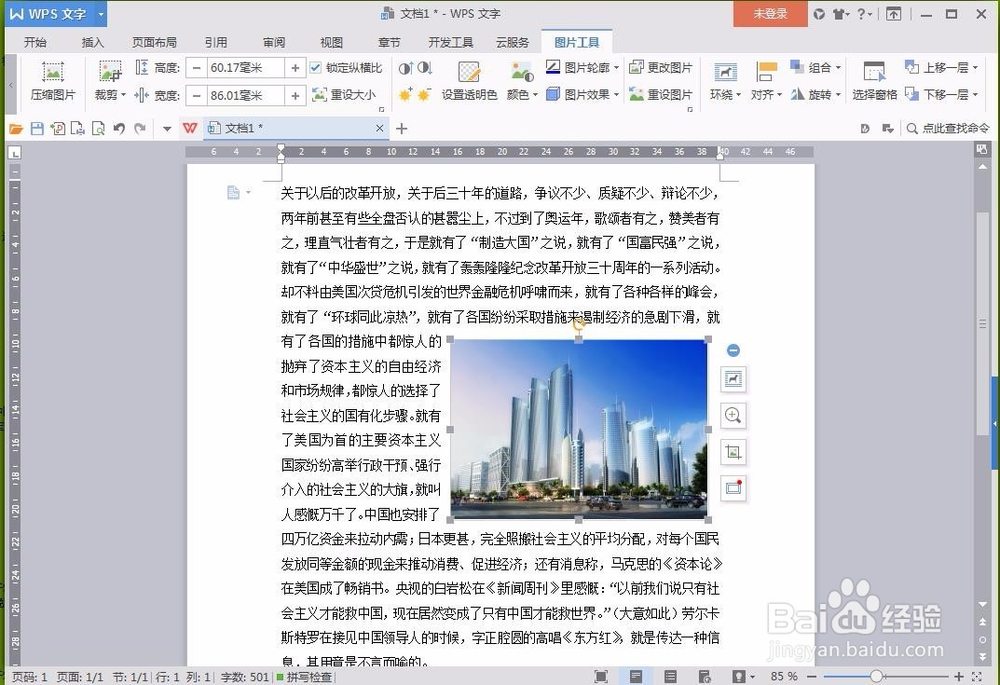Increase picture height with plus stepper
1000x685 pixels.
tap(295, 68)
